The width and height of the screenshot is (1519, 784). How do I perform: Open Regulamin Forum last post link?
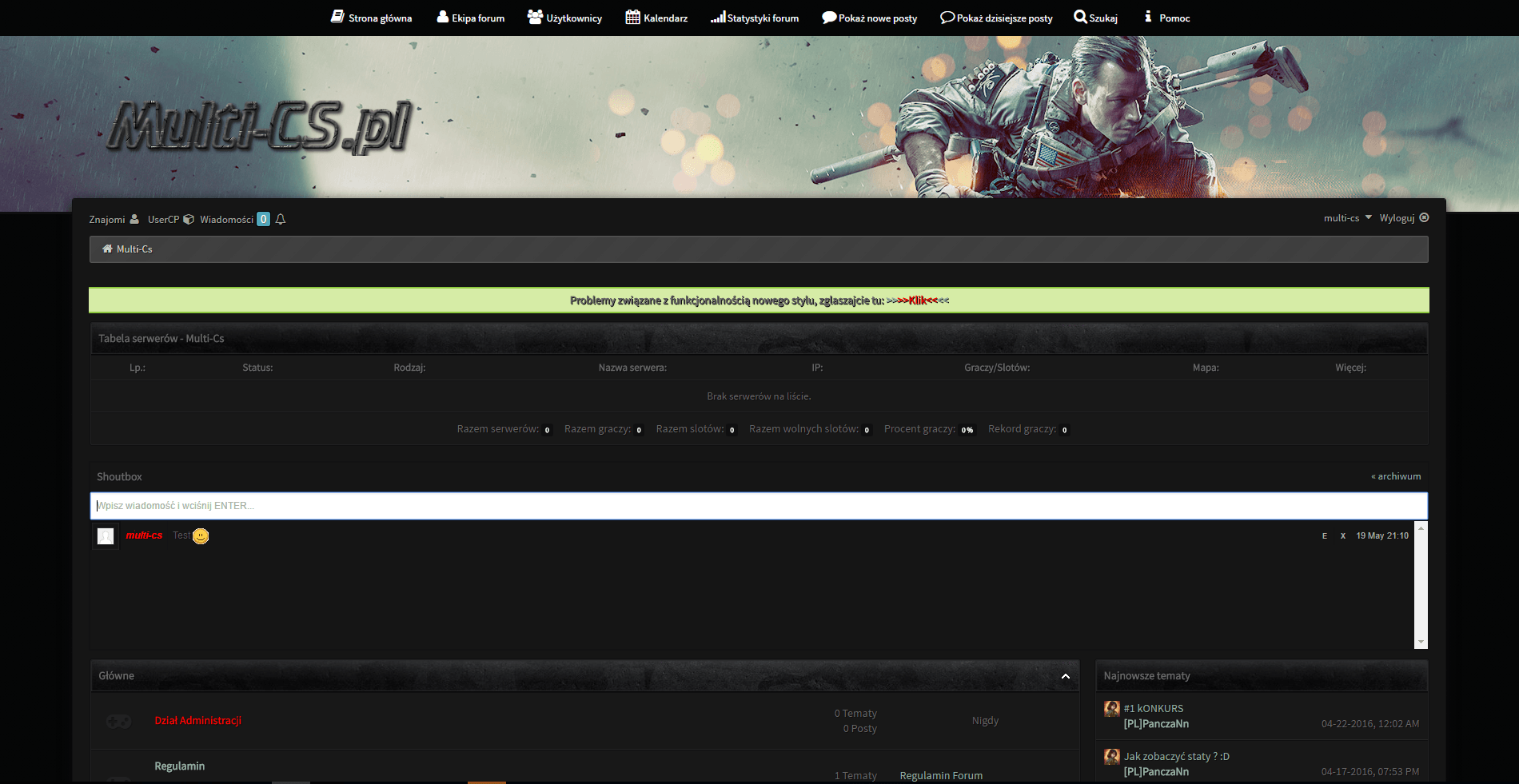click(x=941, y=776)
